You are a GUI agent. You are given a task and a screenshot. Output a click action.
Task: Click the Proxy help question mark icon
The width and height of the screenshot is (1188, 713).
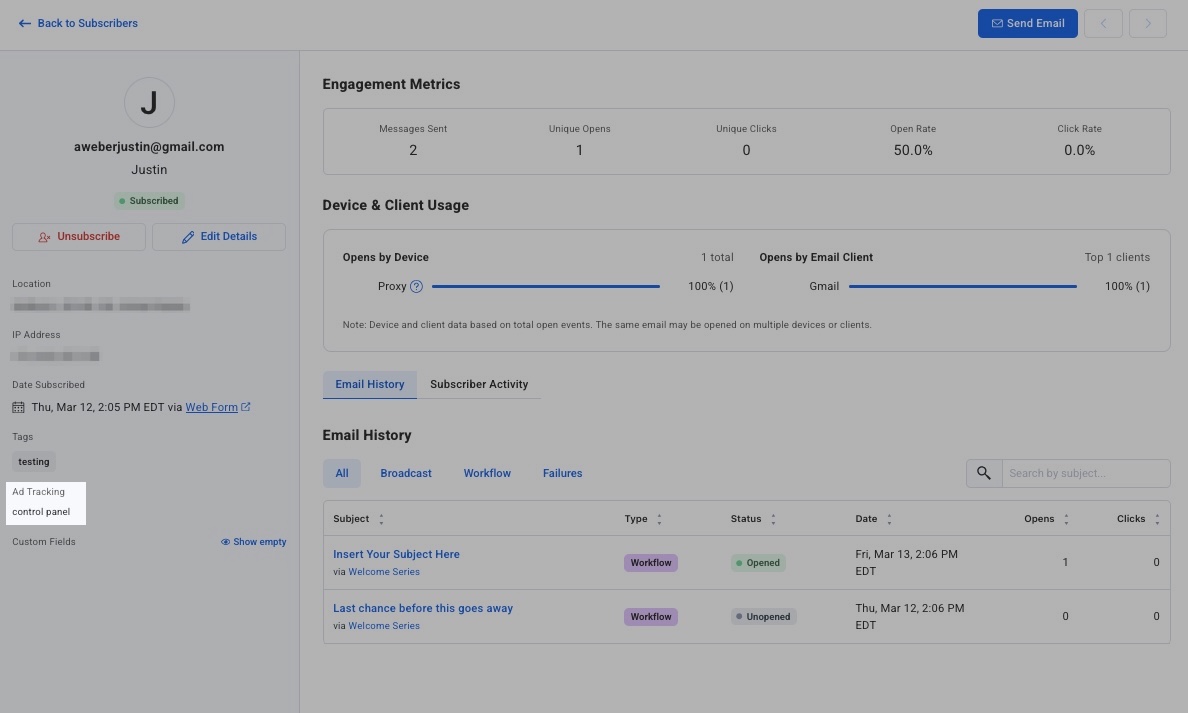[417, 286]
